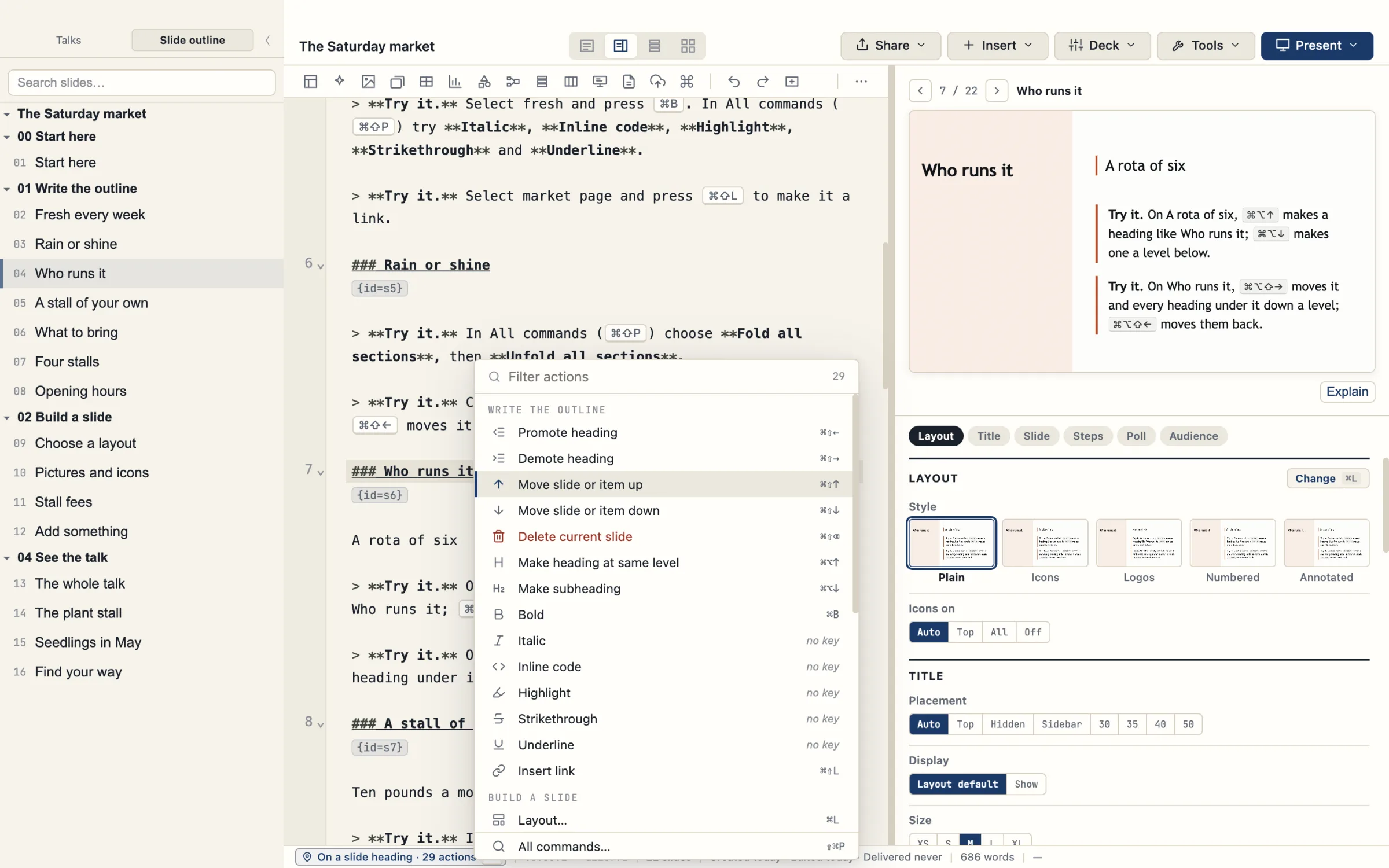Choose 'All commands...' at the menu bottom
The image size is (1389, 868).
pyautogui.click(x=666, y=847)
